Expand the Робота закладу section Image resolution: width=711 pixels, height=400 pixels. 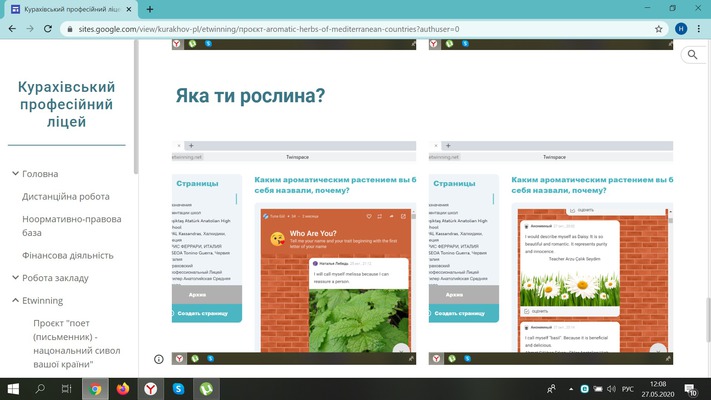pos(16,278)
